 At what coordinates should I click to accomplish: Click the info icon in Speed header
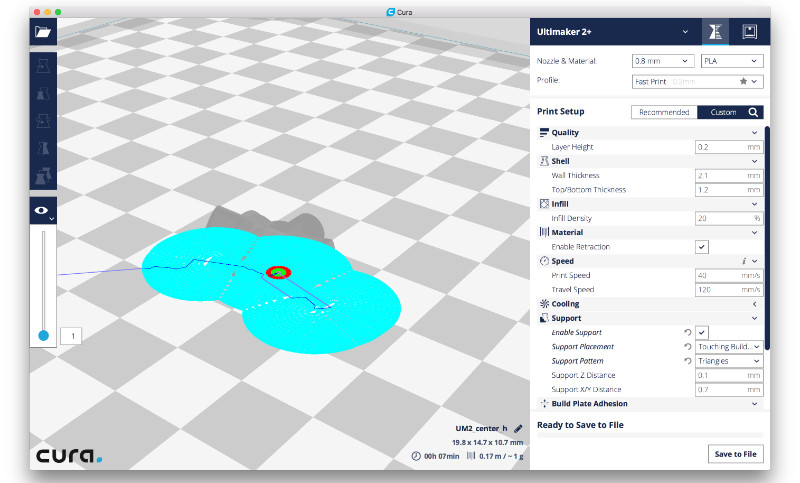[x=744, y=261]
